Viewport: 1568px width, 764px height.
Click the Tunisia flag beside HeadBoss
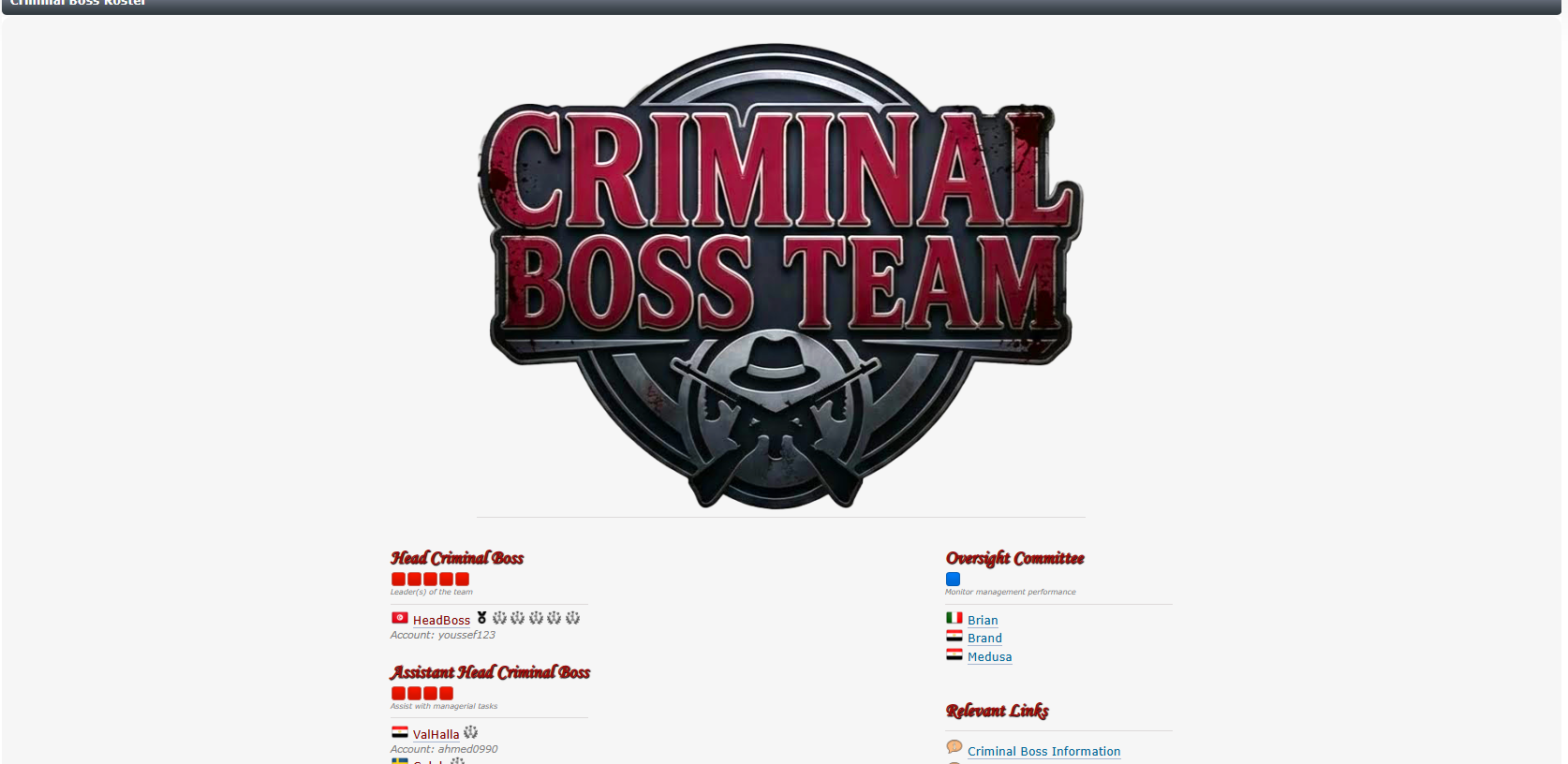(x=399, y=618)
